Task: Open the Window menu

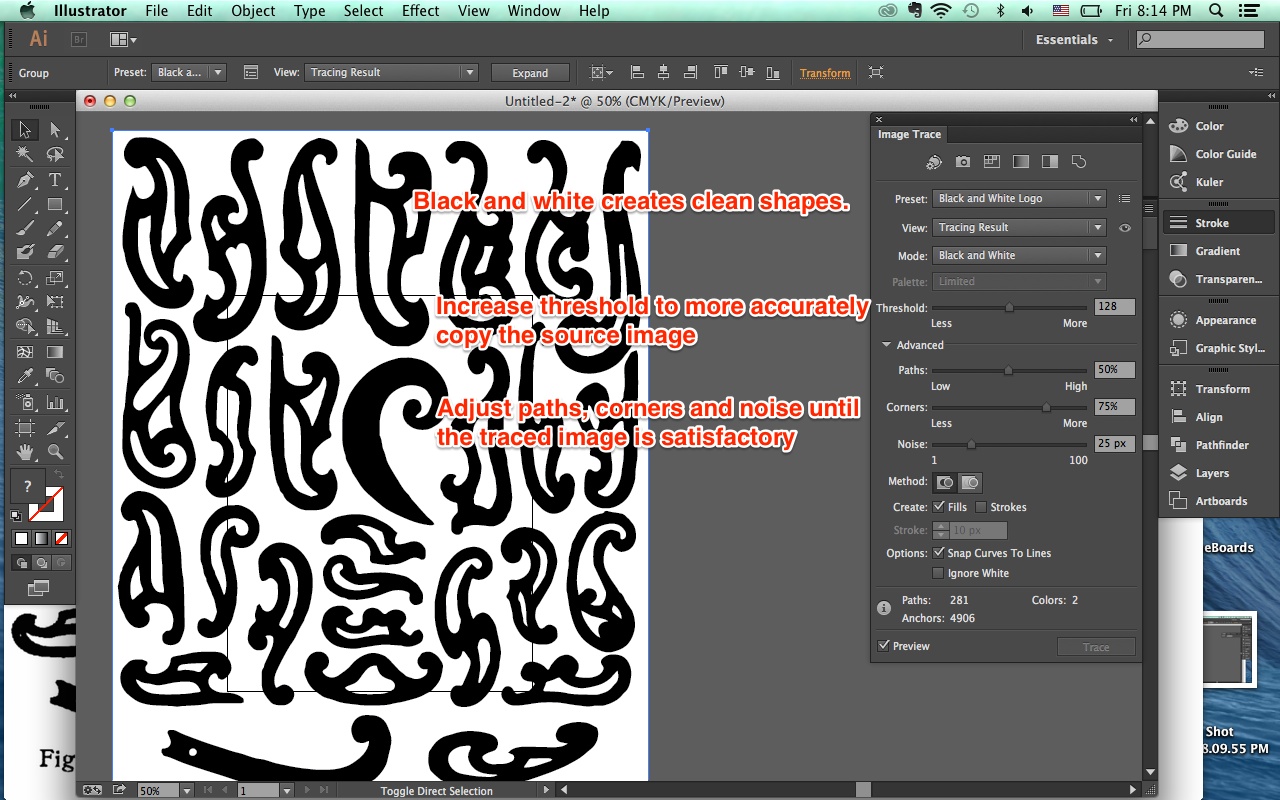Action: pos(534,11)
